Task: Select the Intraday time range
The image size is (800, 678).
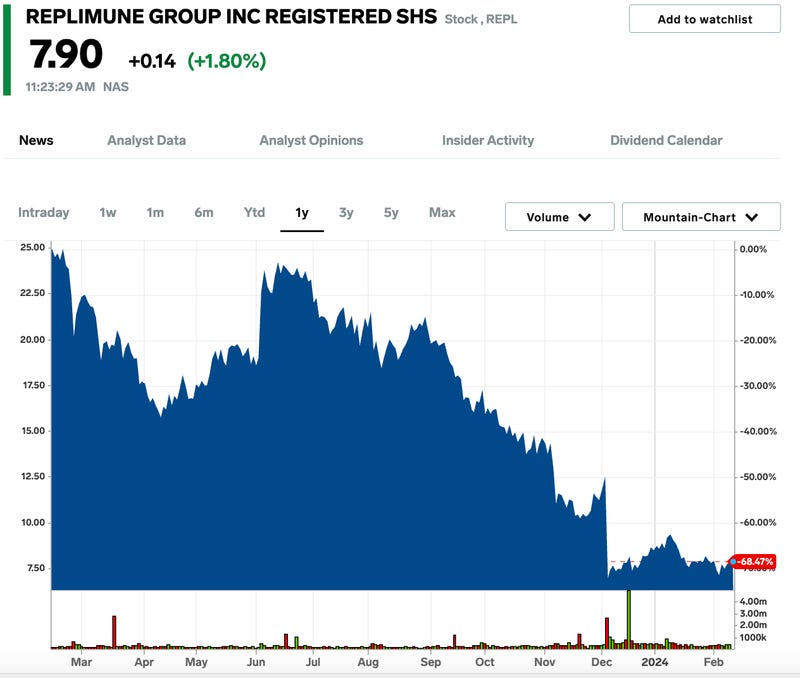Action: pos(44,212)
